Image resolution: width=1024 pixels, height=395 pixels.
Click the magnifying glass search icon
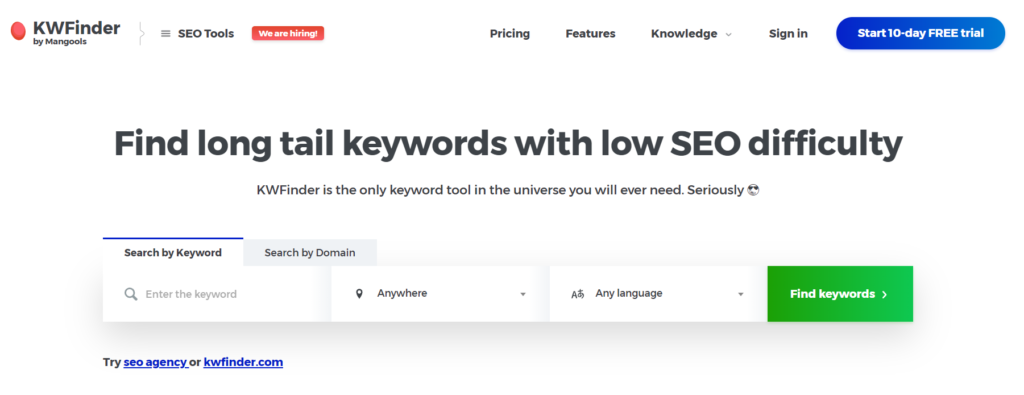tap(131, 294)
